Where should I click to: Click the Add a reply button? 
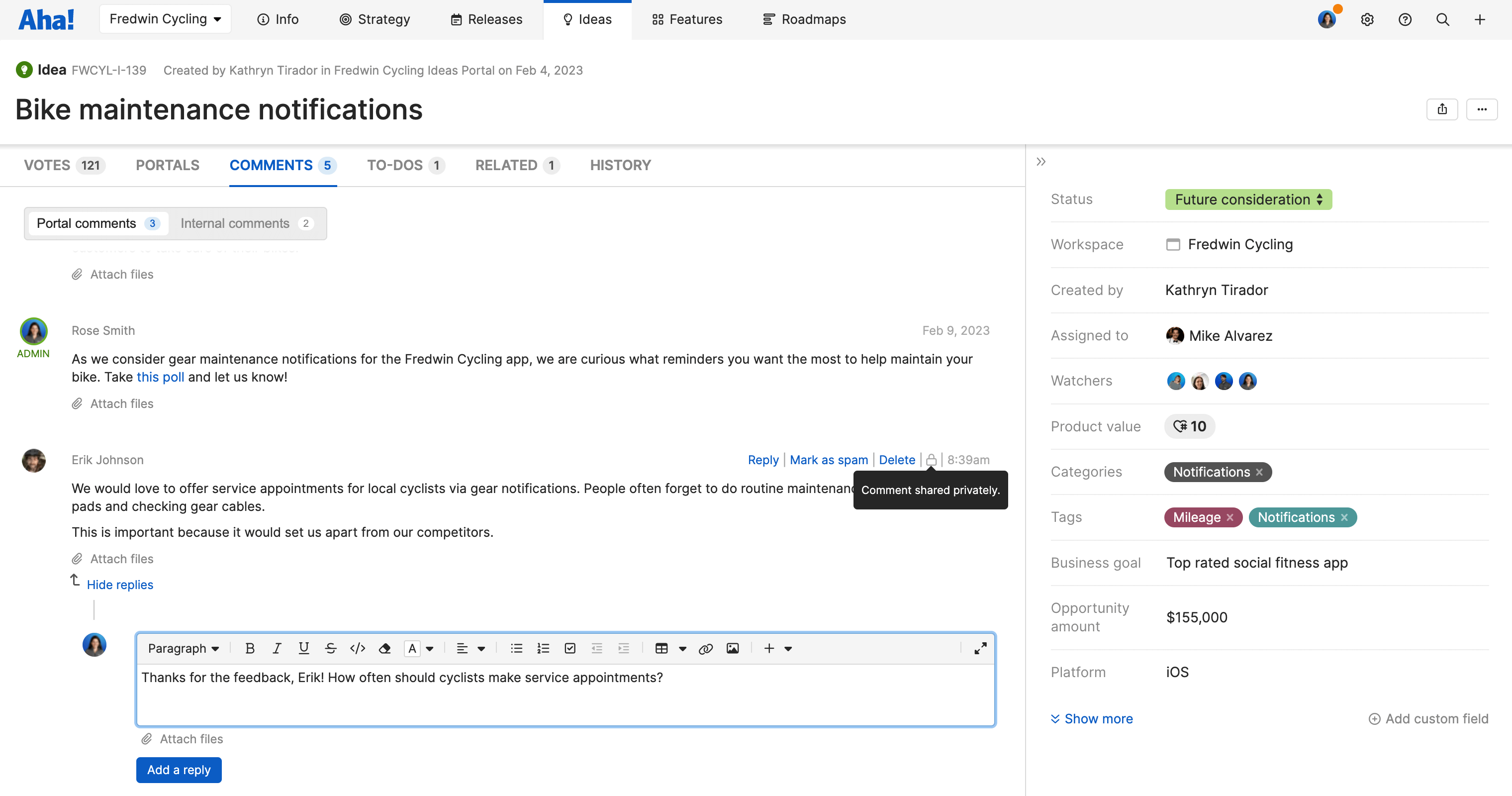(x=179, y=770)
